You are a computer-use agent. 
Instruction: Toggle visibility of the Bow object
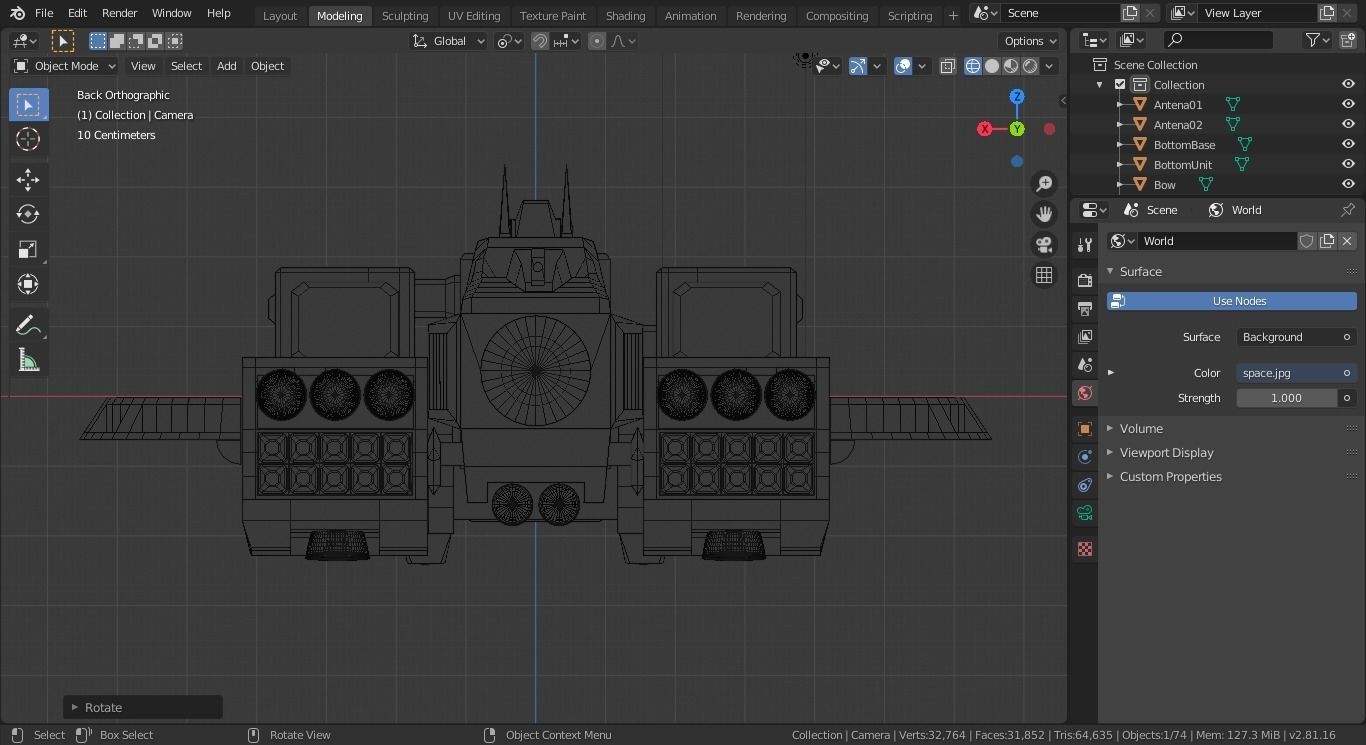1348,184
